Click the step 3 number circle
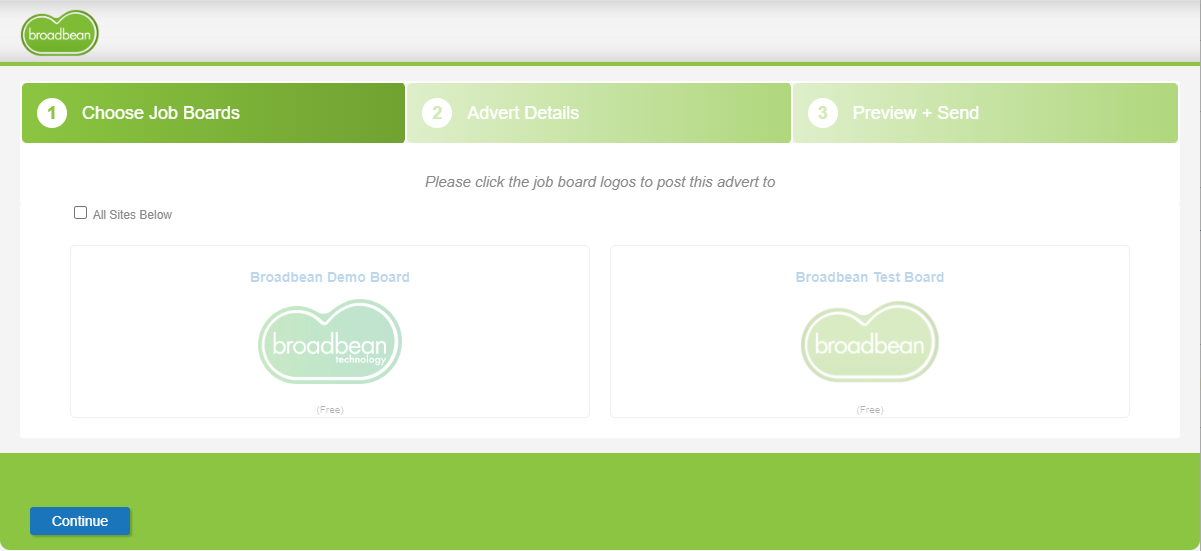The height and width of the screenshot is (551, 1201). tap(823, 113)
